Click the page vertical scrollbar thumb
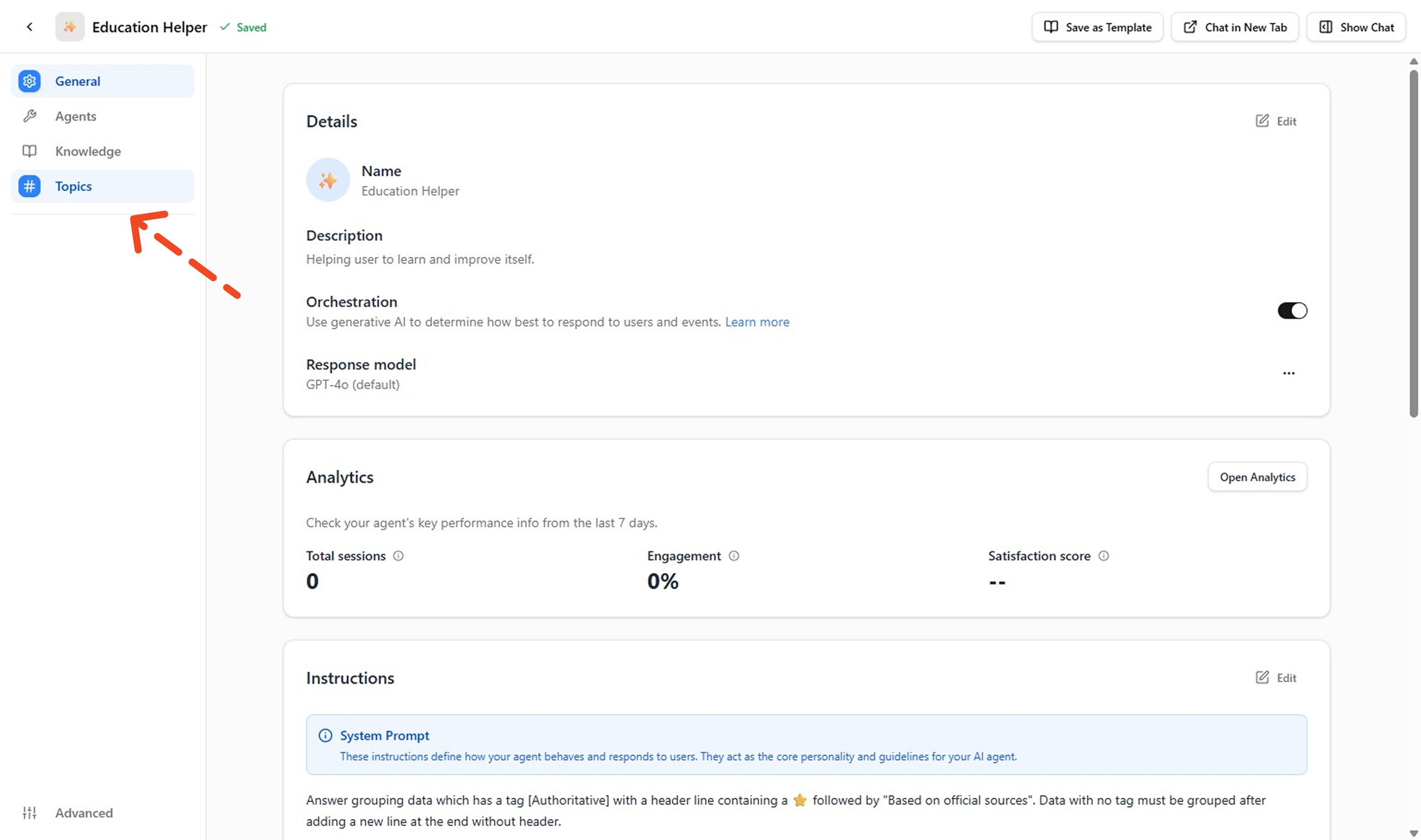The image size is (1421, 840). point(1413,244)
